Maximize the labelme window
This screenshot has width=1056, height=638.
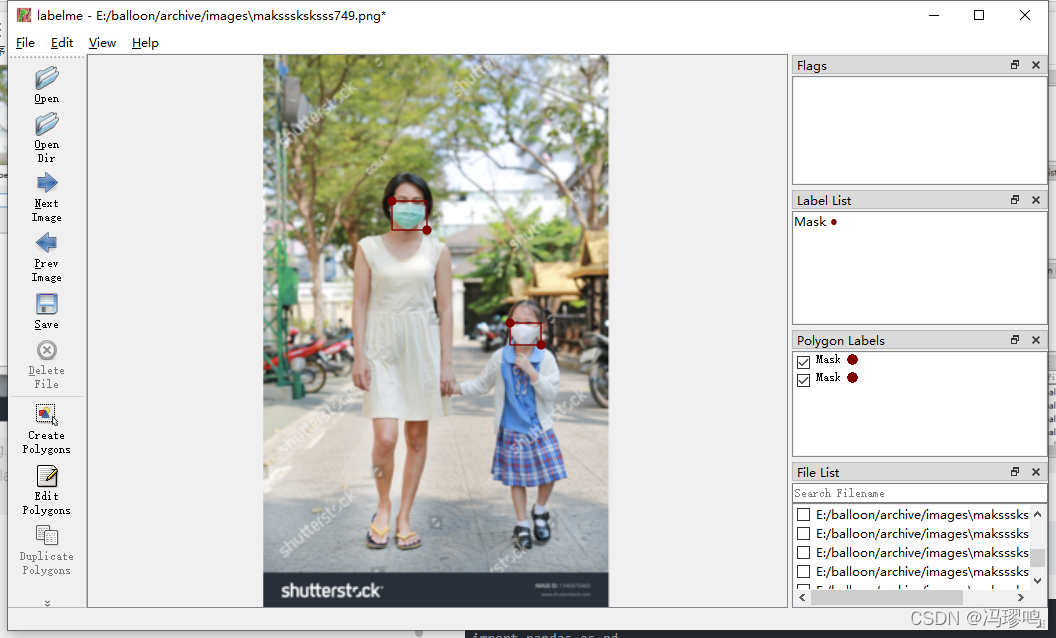(979, 15)
